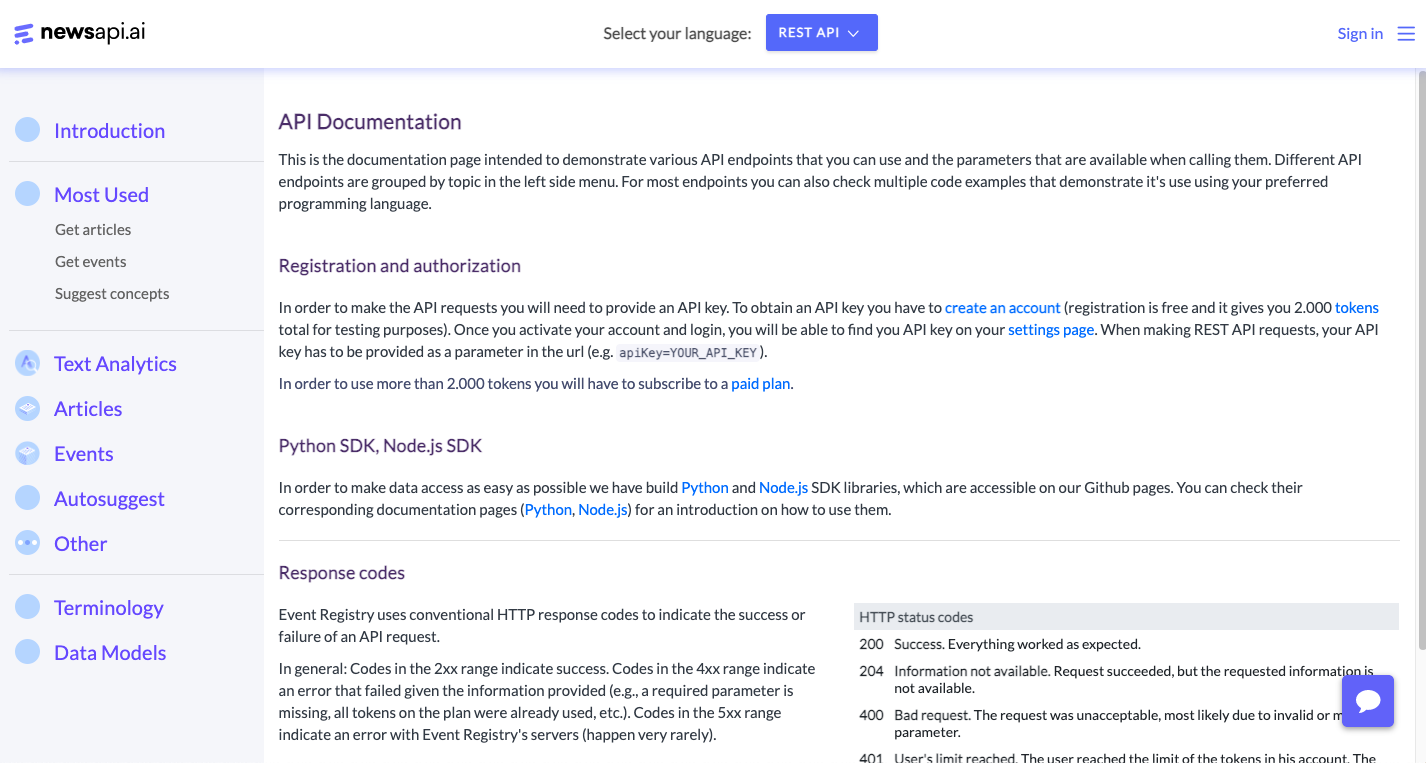The image size is (1426, 763).
Task: Follow the create an account link
Action: click(1002, 308)
